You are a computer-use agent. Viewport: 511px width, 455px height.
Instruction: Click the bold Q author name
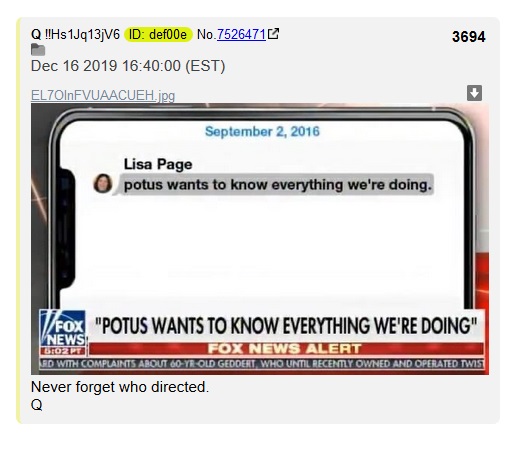pos(36,34)
